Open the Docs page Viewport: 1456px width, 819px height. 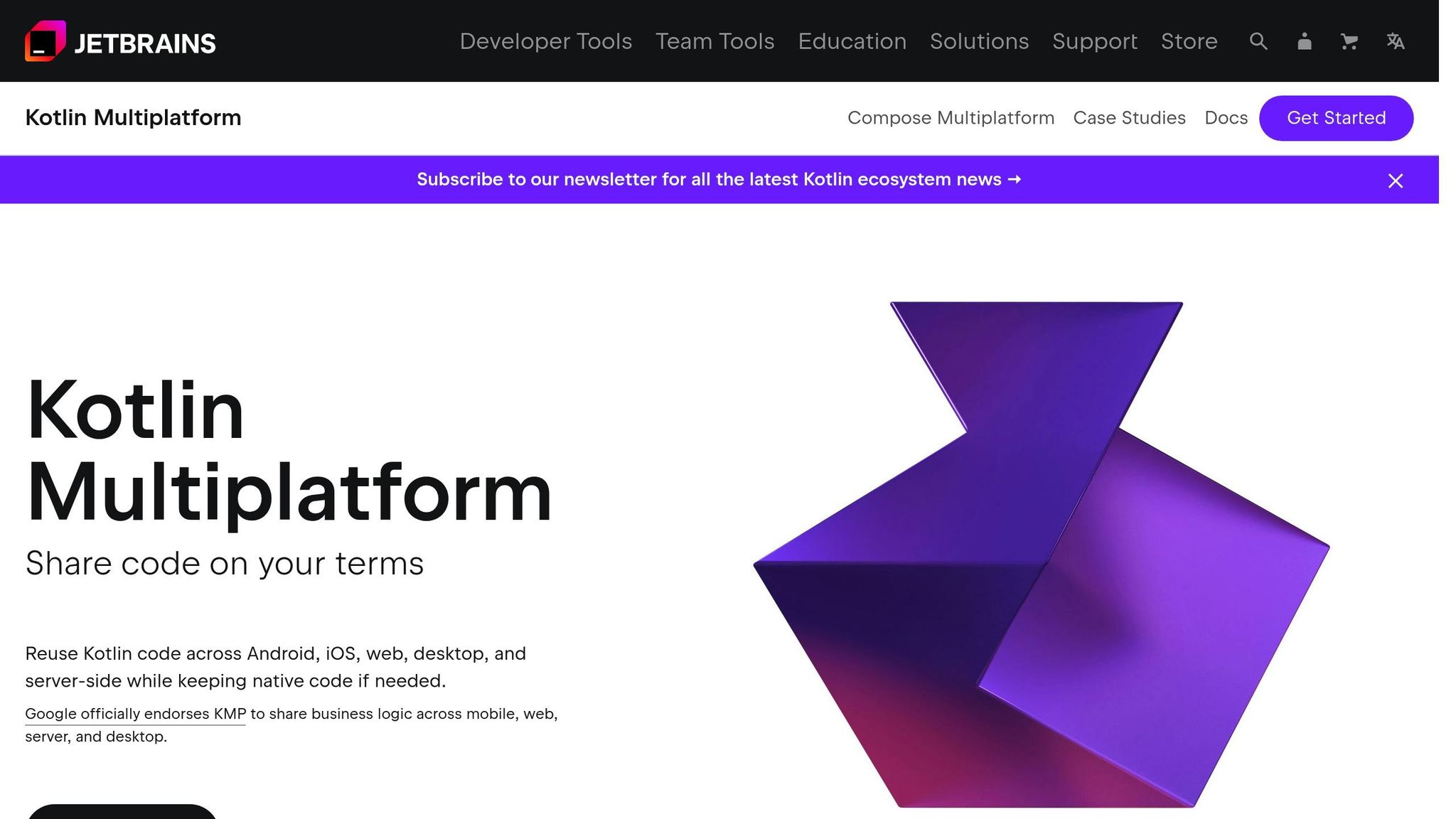[x=1226, y=118]
